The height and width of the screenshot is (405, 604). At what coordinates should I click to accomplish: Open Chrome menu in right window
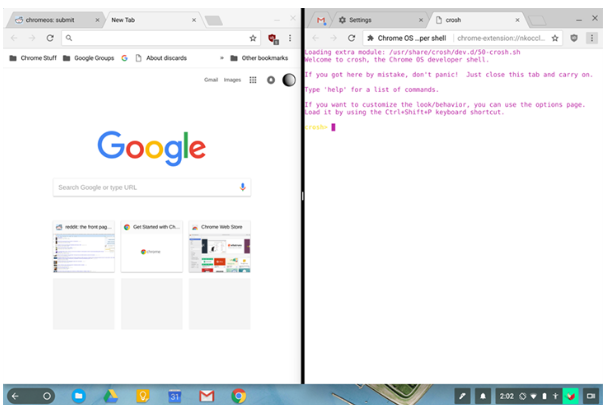point(592,38)
